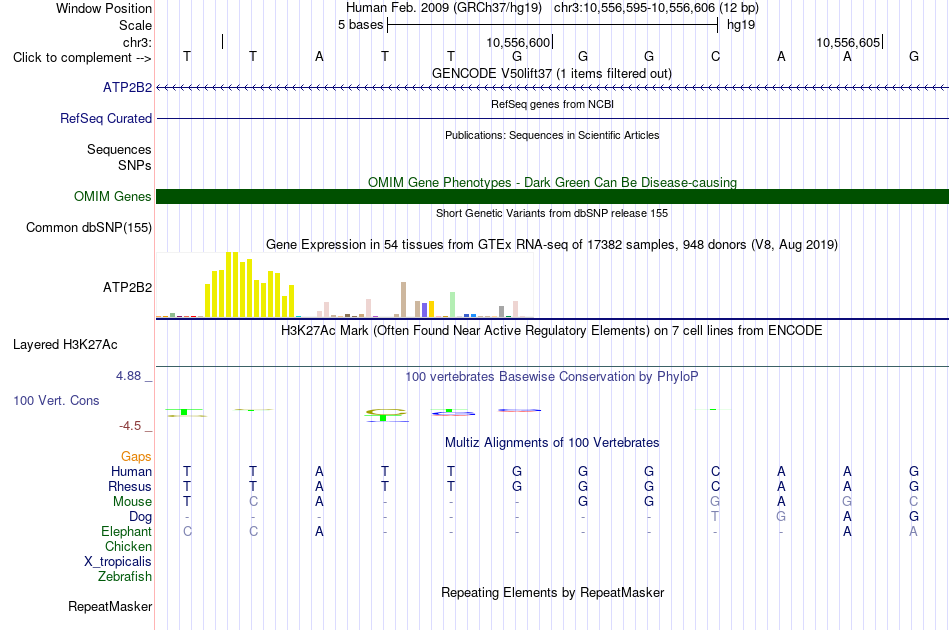The width and height of the screenshot is (950, 630).
Task: Open 'H3K27Ac Mark' ENCODE track title
Action: [552, 331]
